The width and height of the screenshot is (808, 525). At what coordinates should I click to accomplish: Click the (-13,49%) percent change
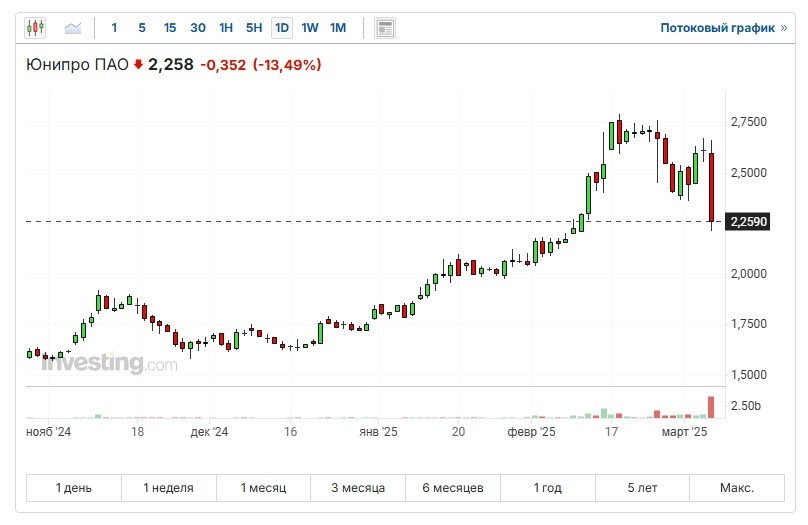point(287,65)
